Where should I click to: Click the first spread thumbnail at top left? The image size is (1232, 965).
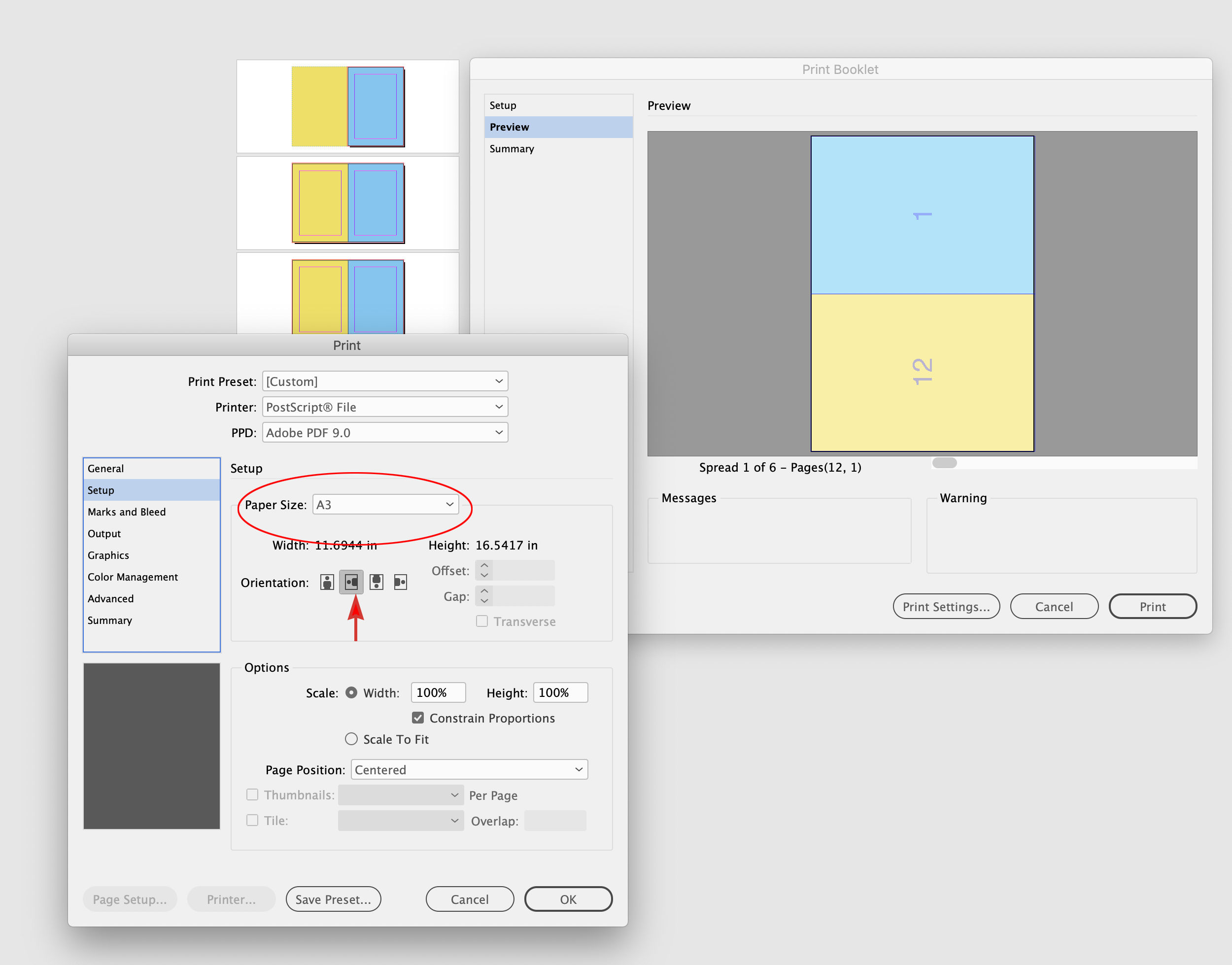point(347,106)
